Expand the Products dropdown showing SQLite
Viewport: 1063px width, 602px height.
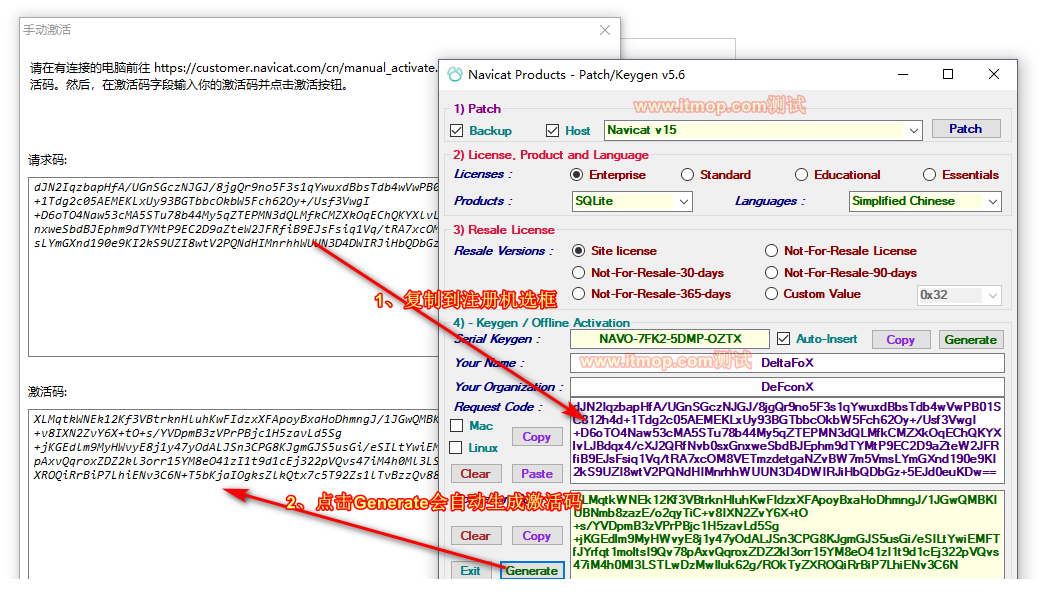tap(684, 202)
